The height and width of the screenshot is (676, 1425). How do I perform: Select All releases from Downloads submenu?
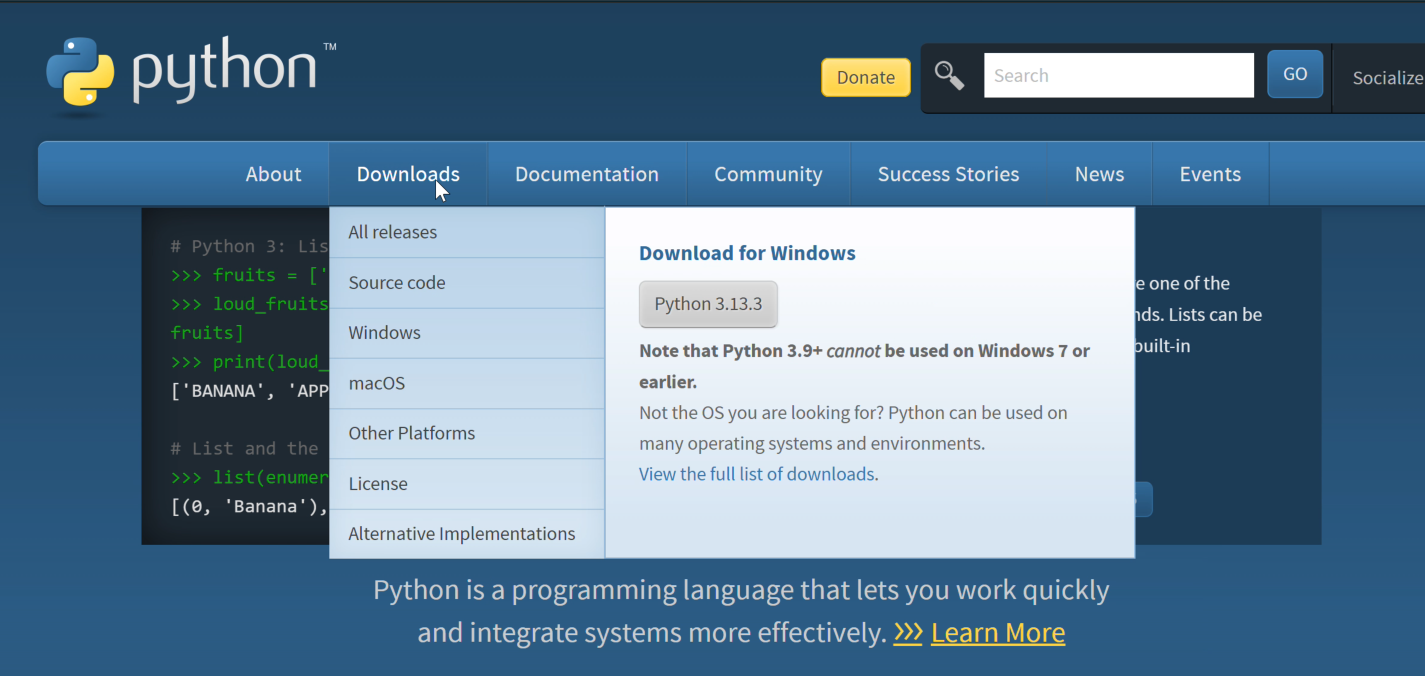pyautogui.click(x=467, y=232)
